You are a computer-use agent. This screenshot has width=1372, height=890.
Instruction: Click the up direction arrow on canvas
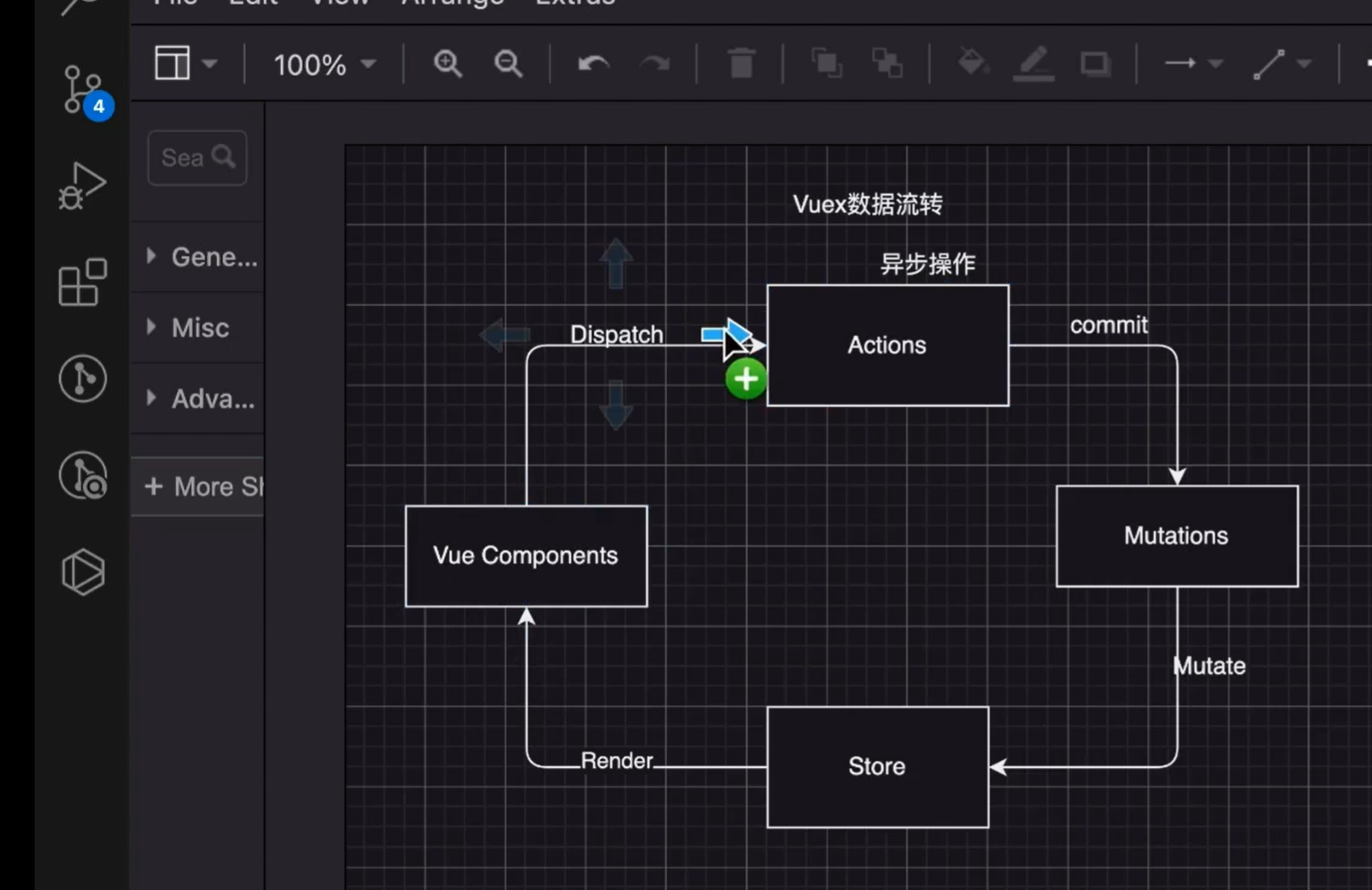point(616,263)
